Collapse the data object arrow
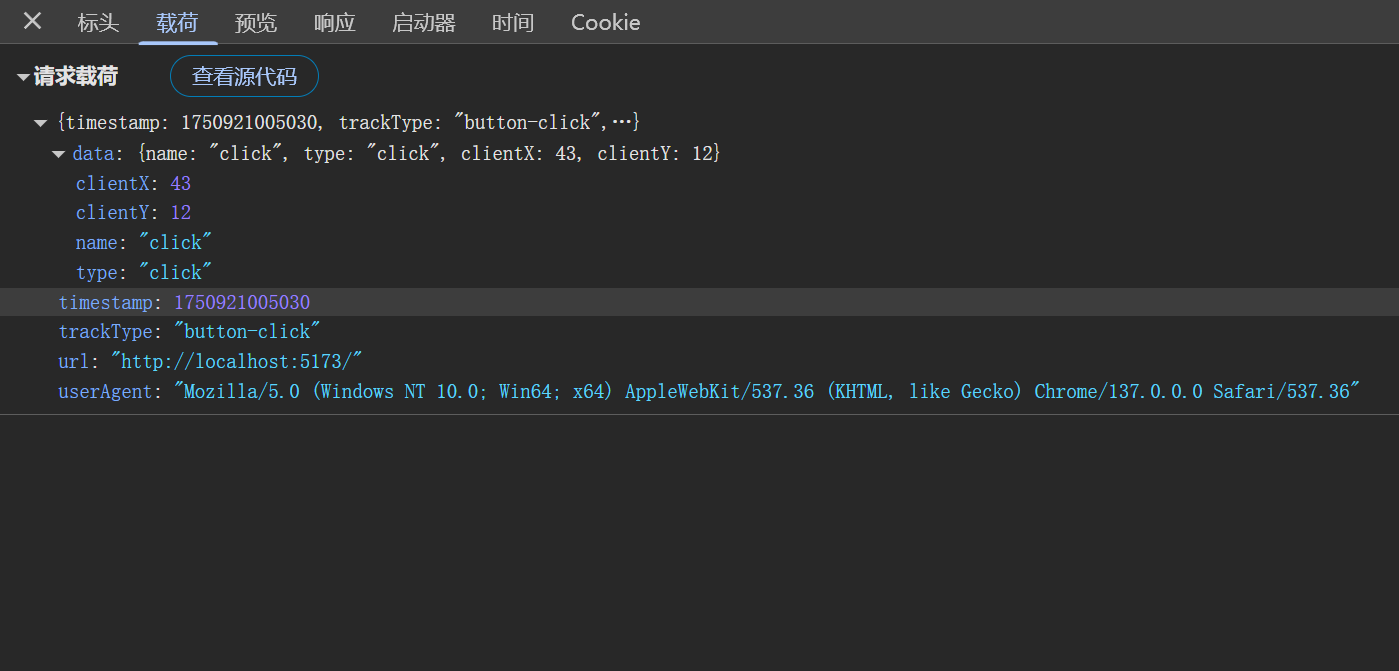The image size is (1399, 671). pos(58,154)
